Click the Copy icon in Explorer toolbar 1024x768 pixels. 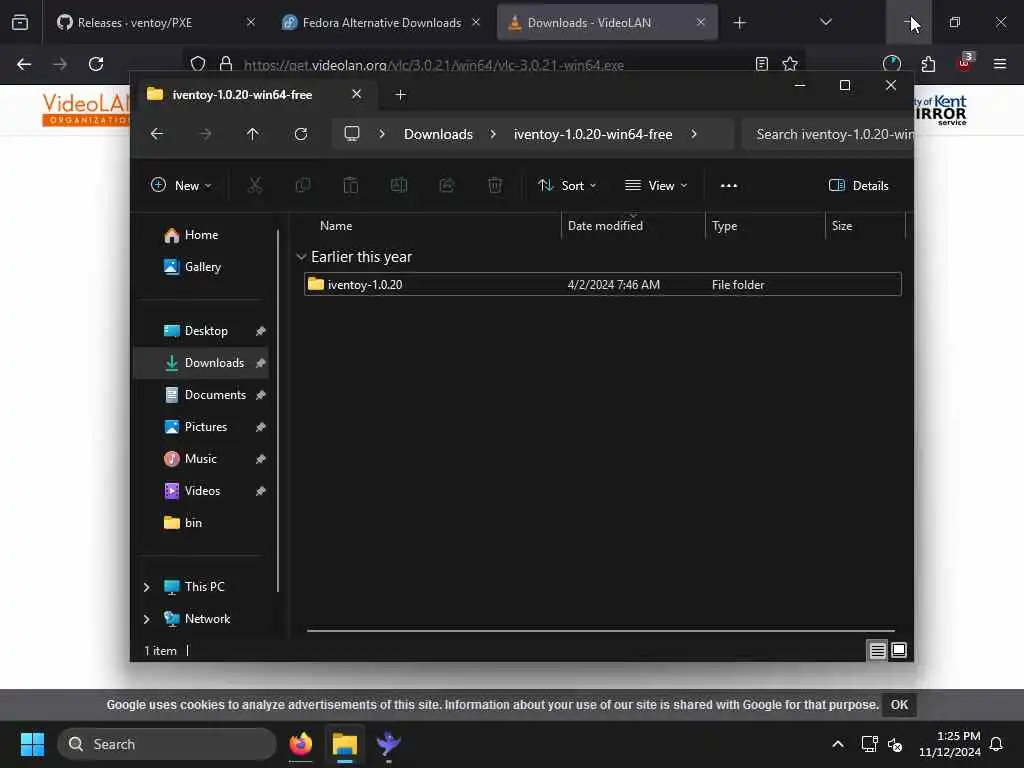click(x=303, y=185)
